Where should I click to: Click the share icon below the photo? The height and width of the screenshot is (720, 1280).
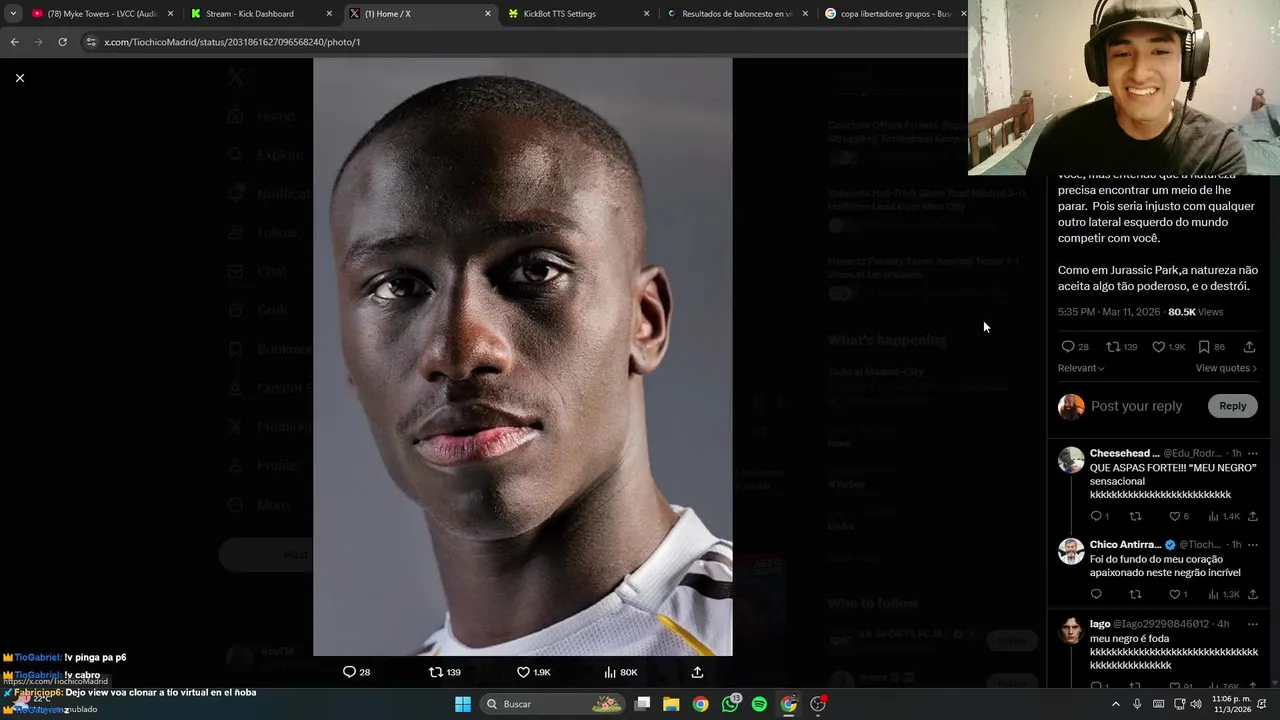tap(697, 672)
